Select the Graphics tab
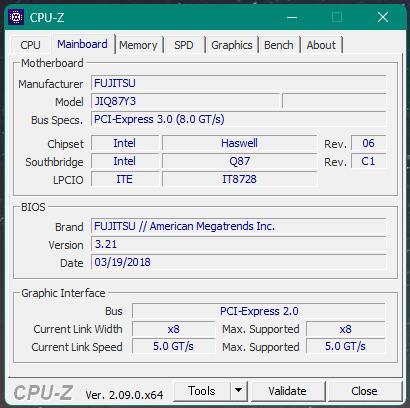The height and width of the screenshot is (408, 410). (232, 45)
